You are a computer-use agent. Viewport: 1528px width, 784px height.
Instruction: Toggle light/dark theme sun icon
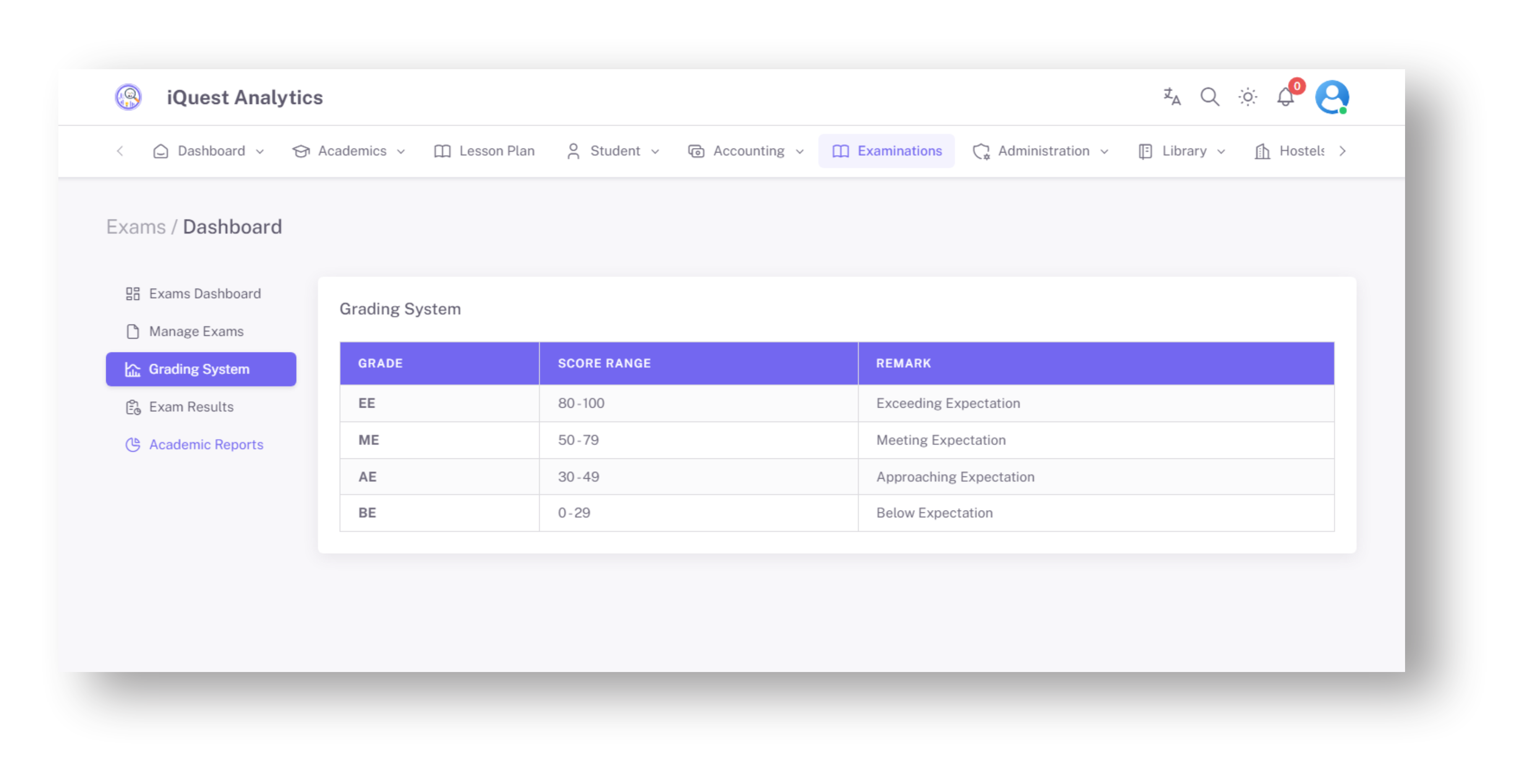pyautogui.click(x=1247, y=96)
